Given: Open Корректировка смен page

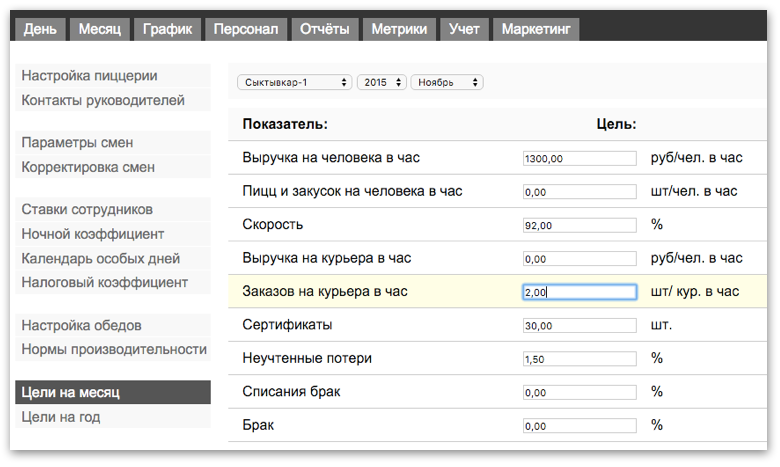Looking at the screenshot, I should [x=113, y=167].
